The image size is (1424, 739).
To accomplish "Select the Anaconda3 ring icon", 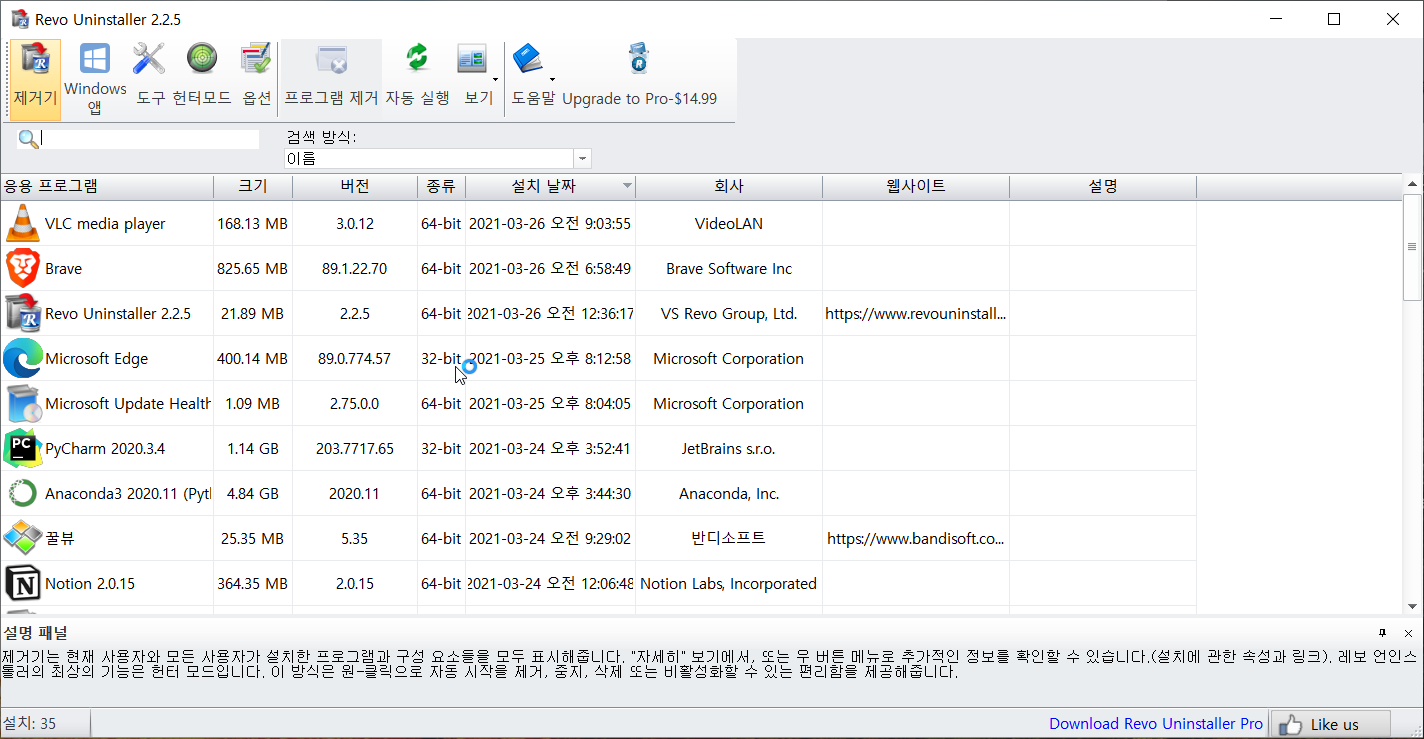I will pos(22,493).
